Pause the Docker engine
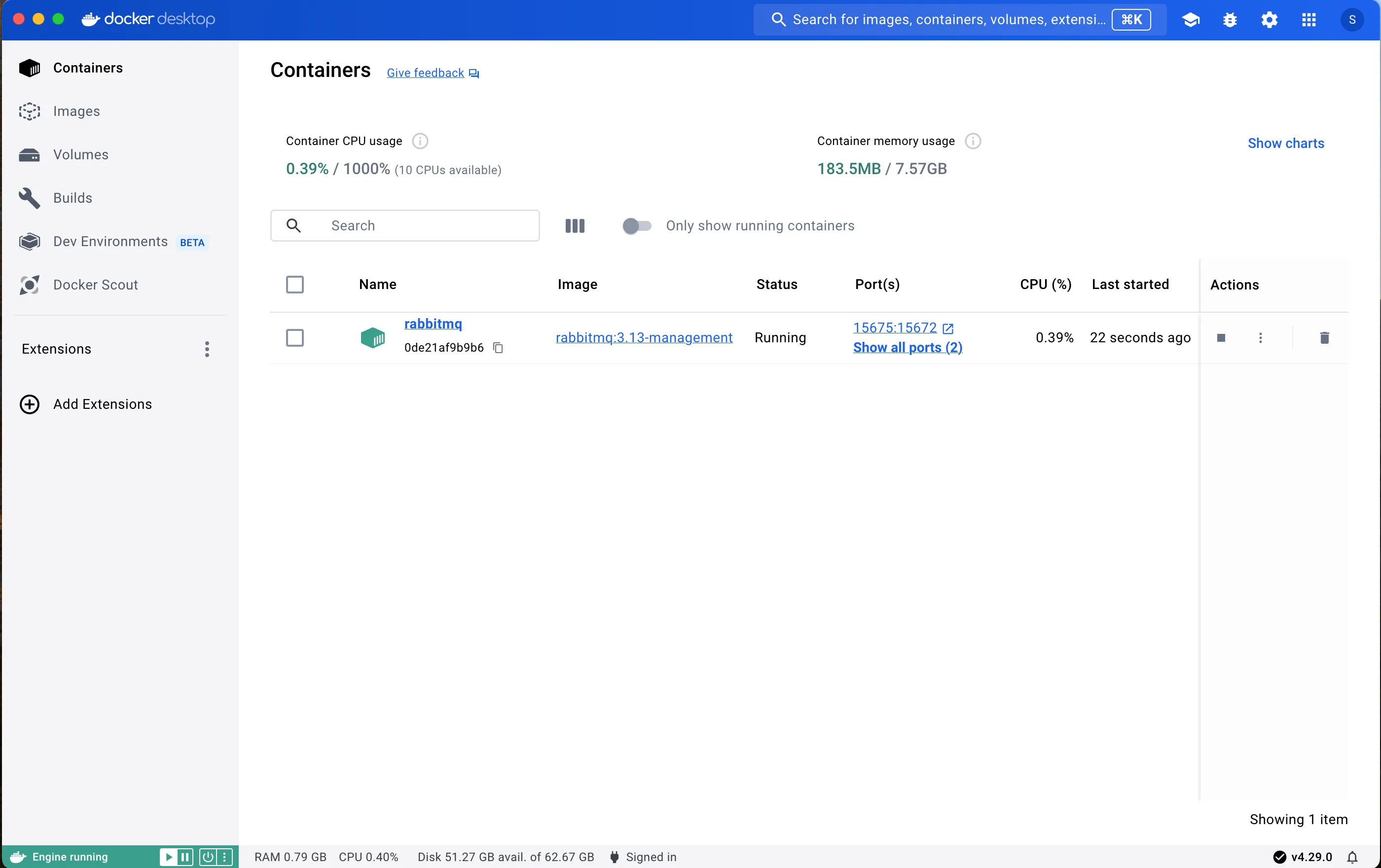The height and width of the screenshot is (868, 1381). click(185, 857)
